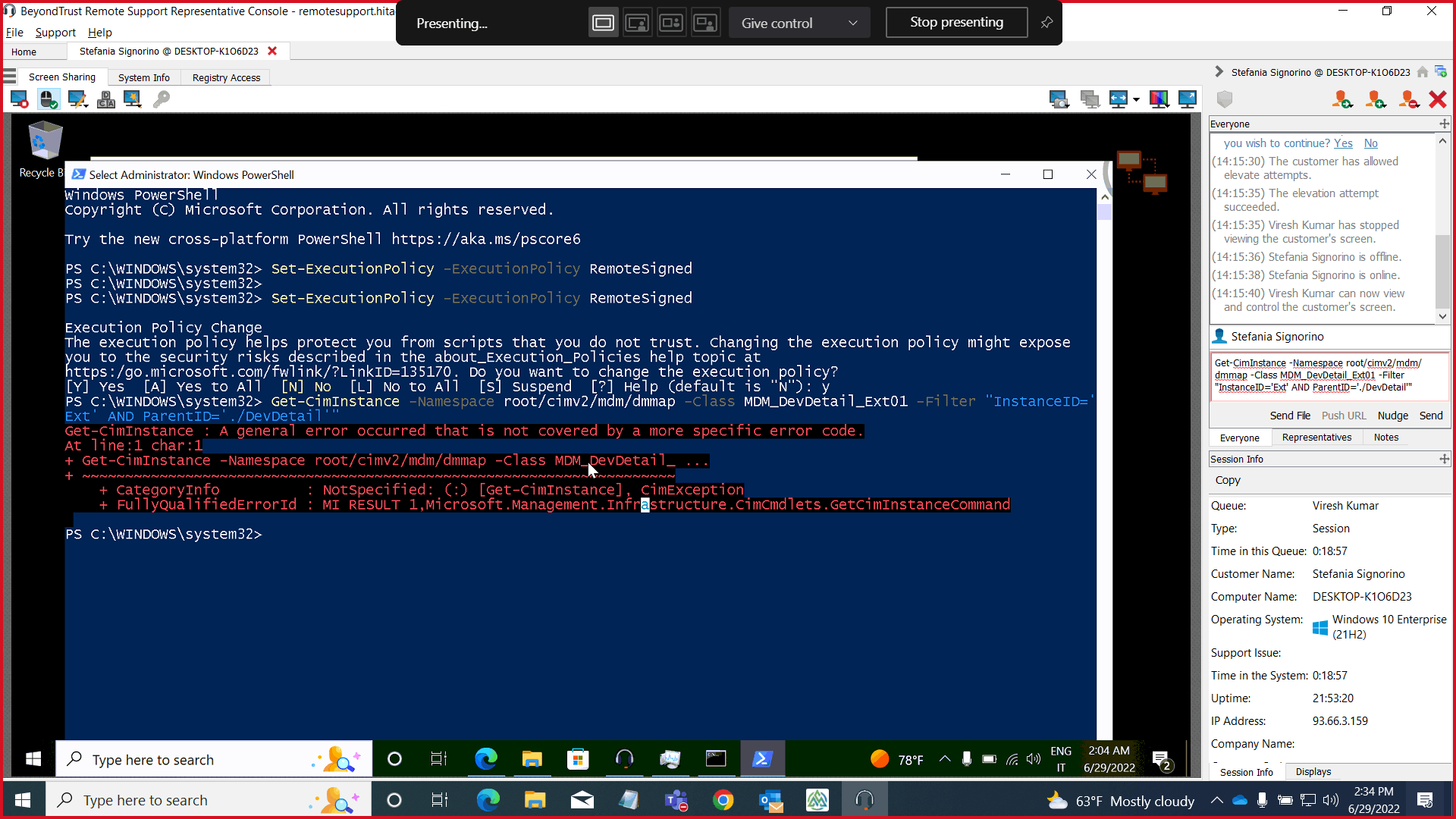Viewport: 1456px width, 819px height.
Task: Click the transfer session user icon
Action: (1341, 99)
